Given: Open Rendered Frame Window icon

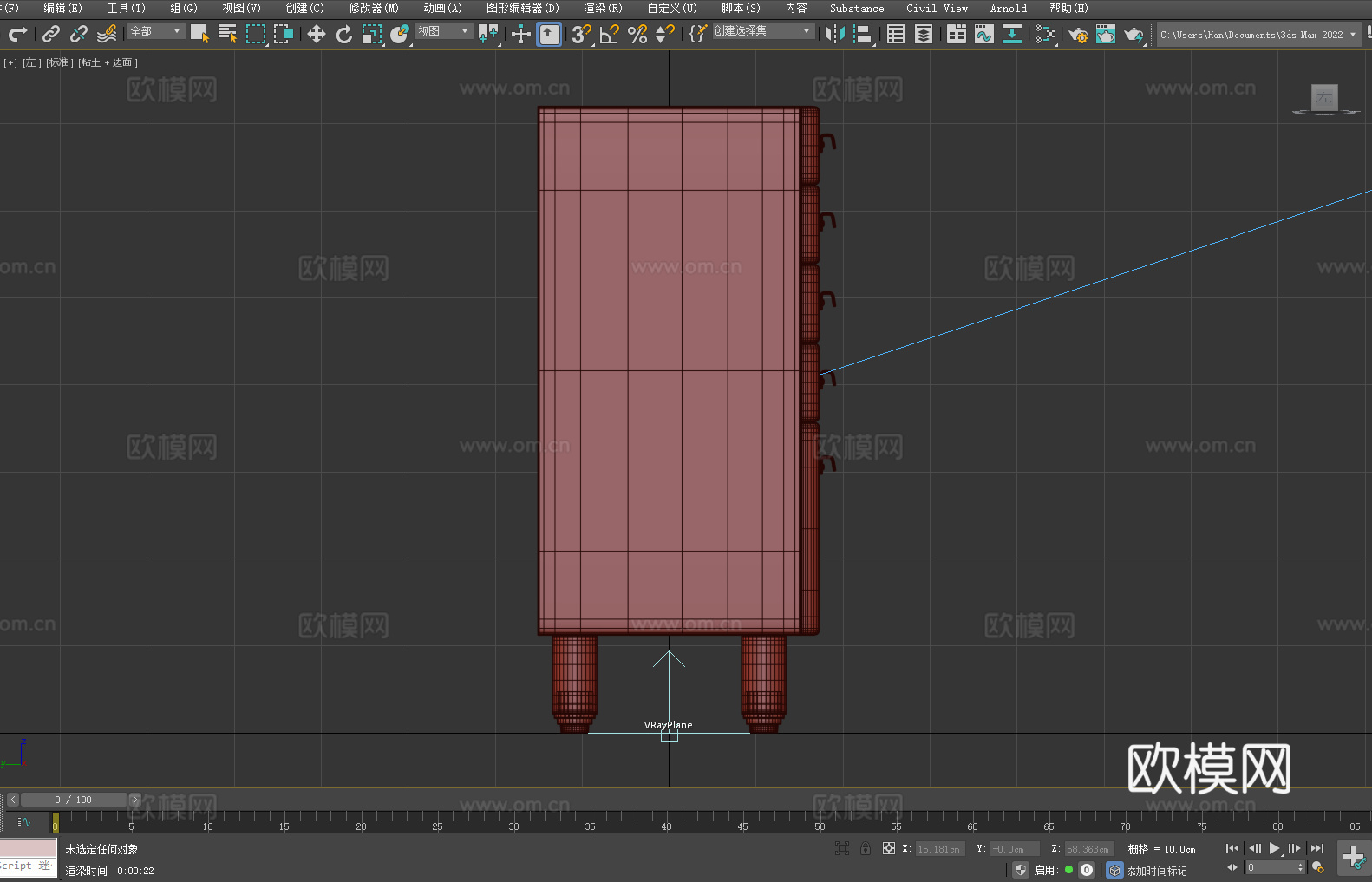Looking at the screenshot, I should tap(1106, 34).
